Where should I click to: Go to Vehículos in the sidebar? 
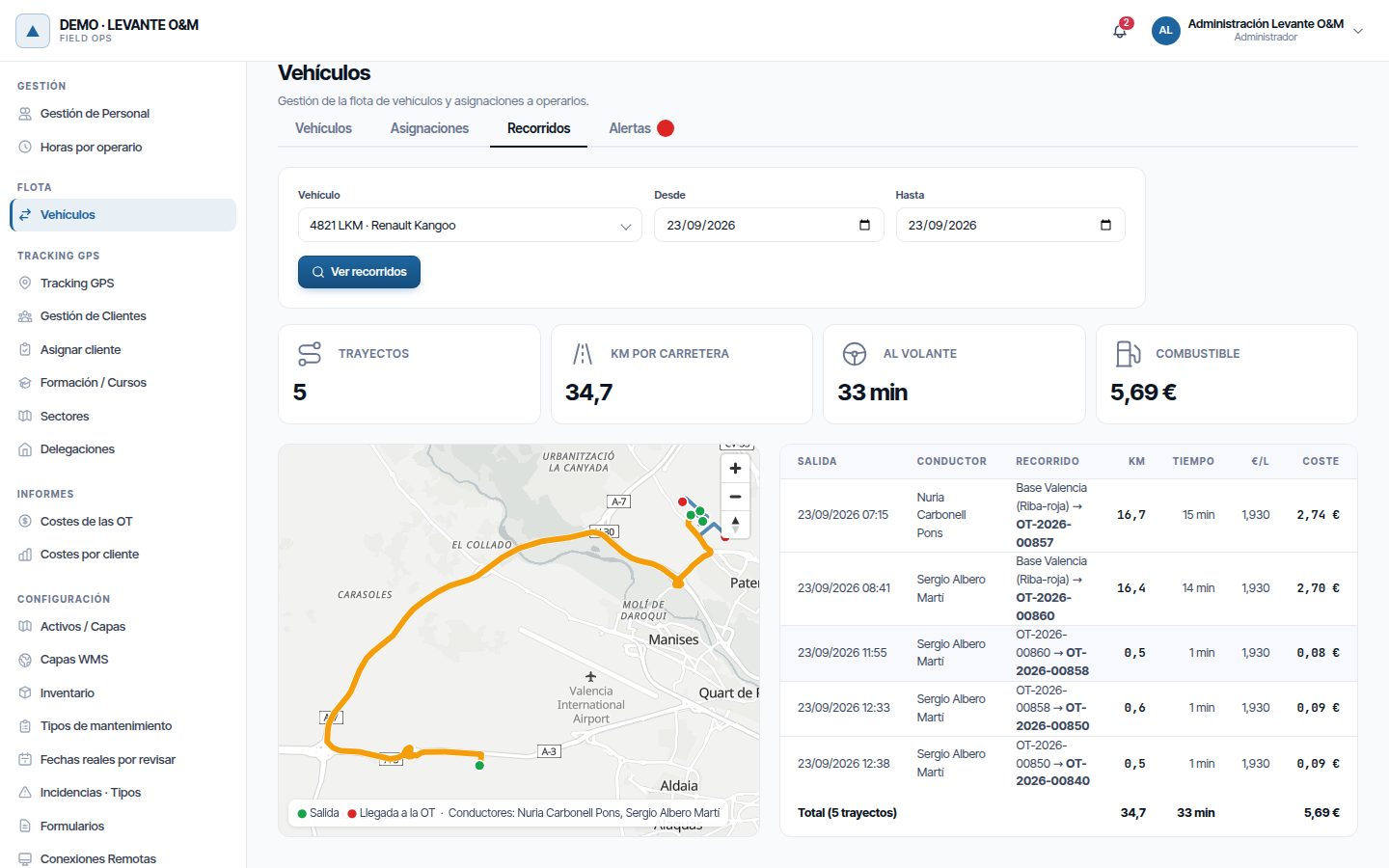[x=123, y=215]
